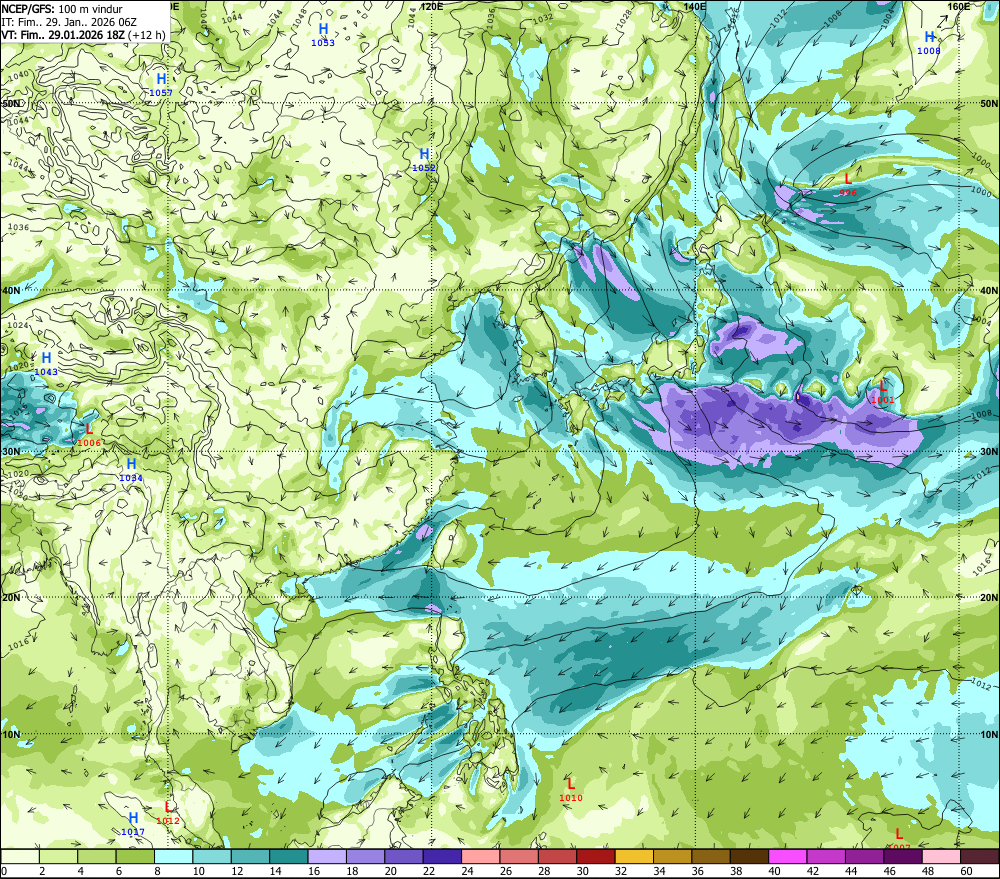Click the 'VT: Fim.. 29.01.2026 18Z (+12 h)' line

83,35
